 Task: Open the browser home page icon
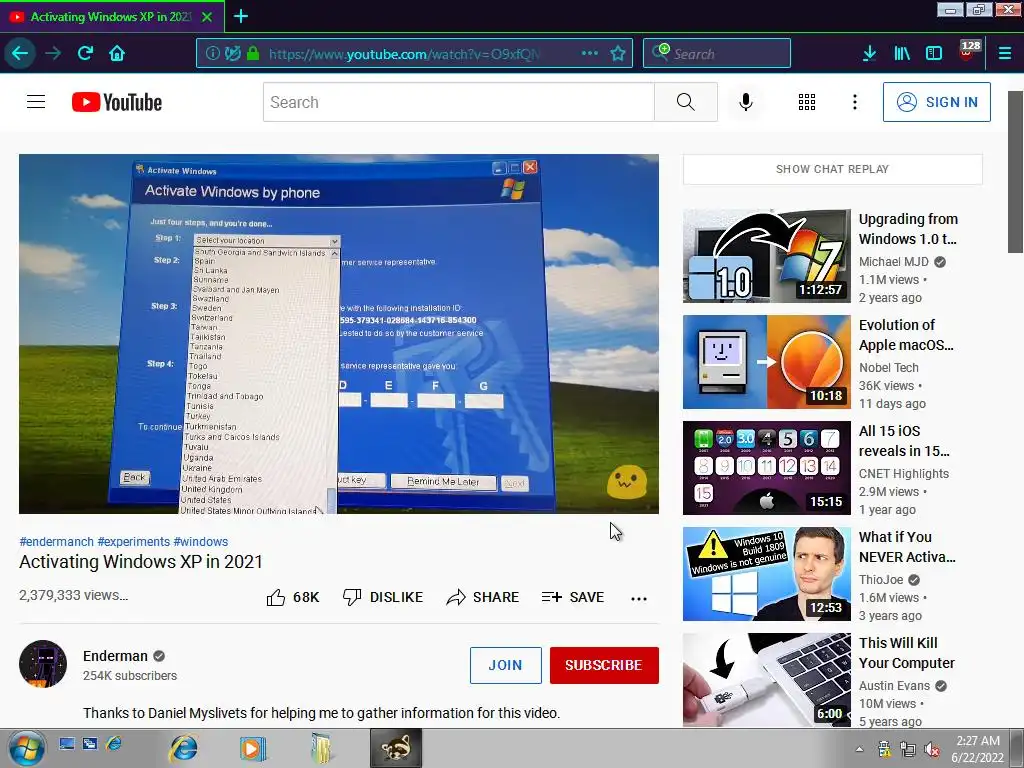pyautogui.click(x=117, y=53)
